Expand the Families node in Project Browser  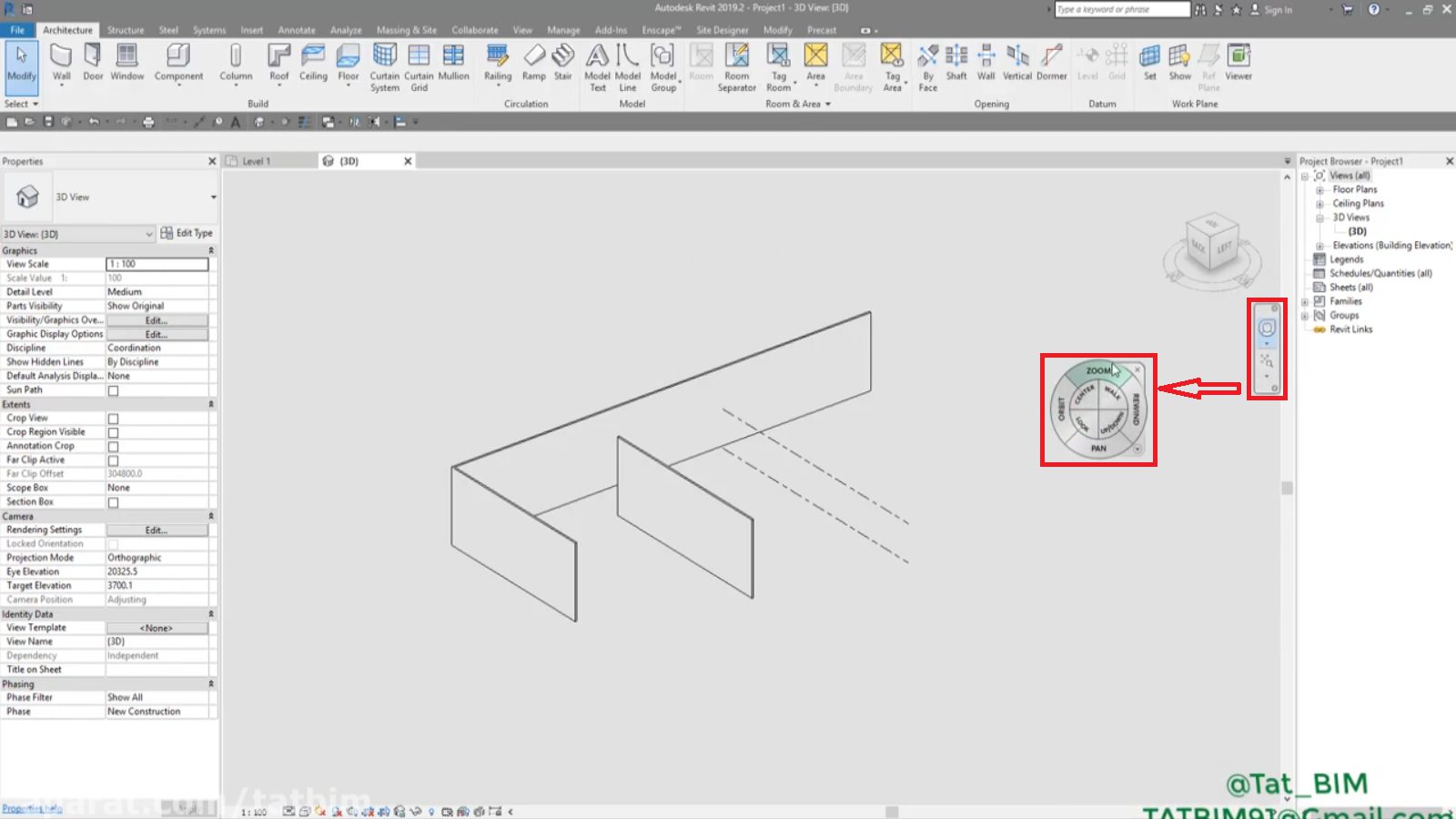point(1305,302)
